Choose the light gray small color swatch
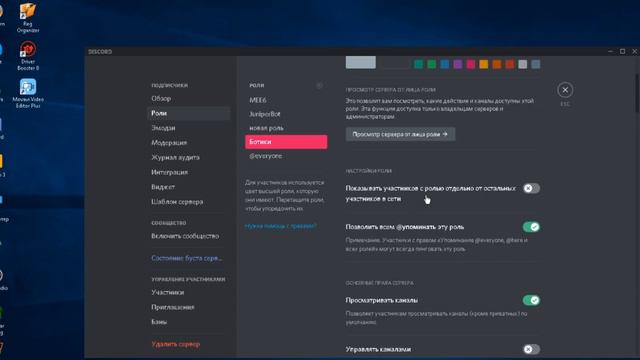 coord(522,64)
